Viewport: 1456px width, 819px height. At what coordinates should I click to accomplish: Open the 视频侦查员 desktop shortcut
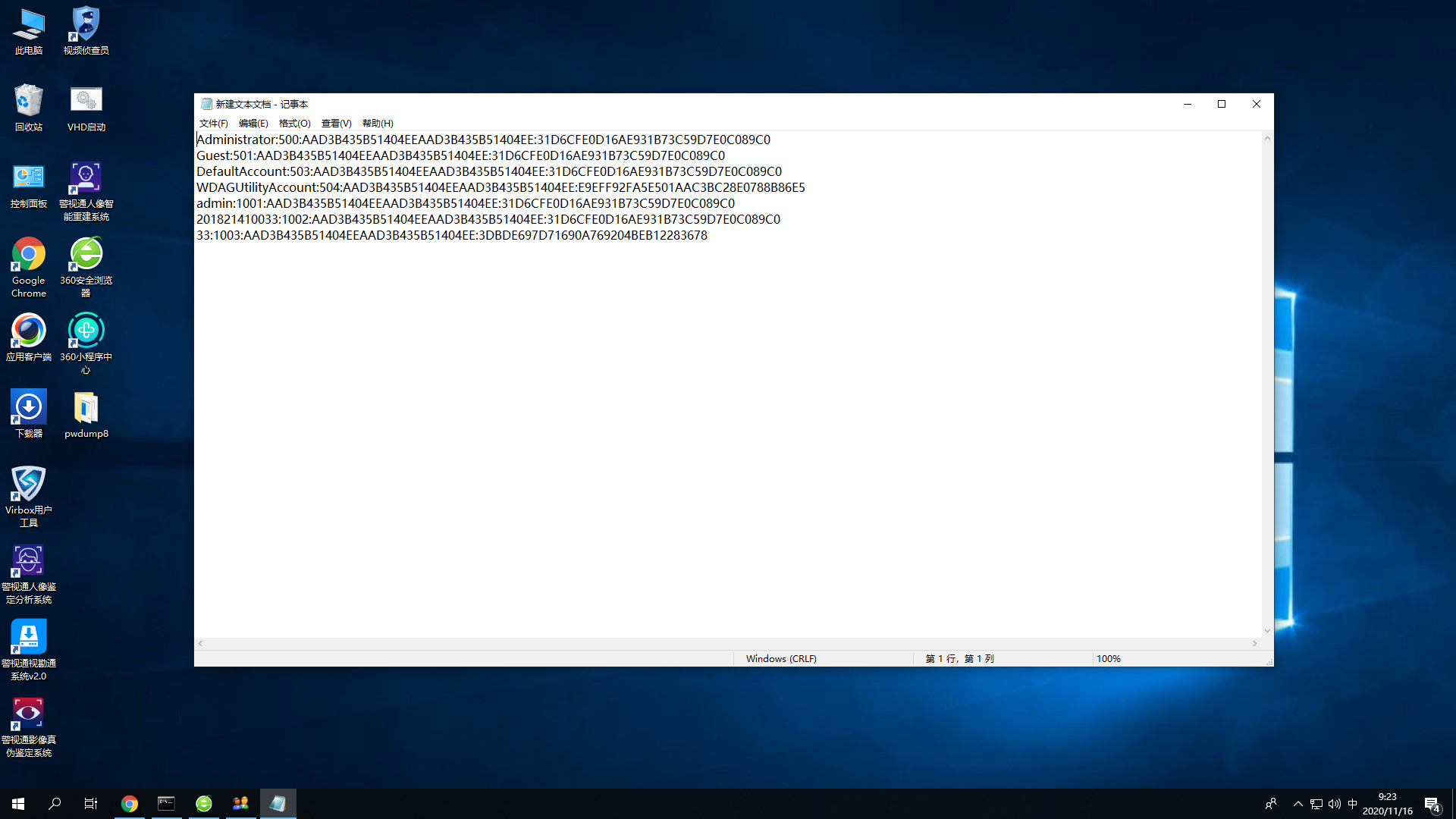[86, 26]
